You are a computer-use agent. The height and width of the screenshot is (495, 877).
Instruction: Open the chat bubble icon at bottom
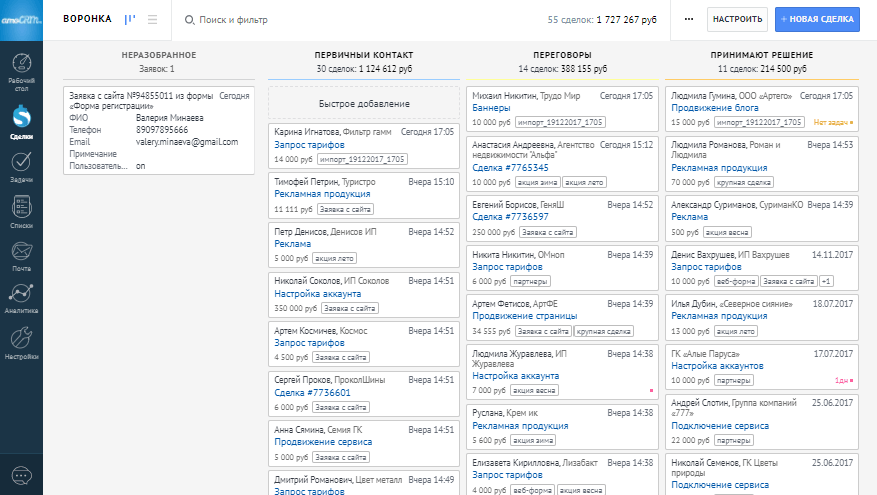(21, 474)
